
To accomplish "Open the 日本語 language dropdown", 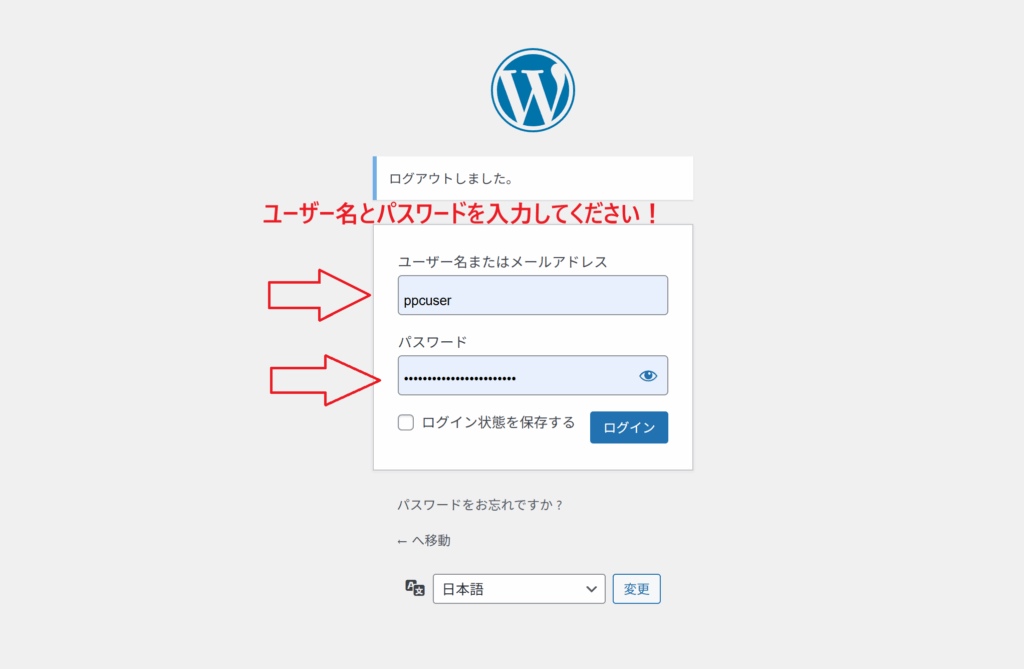I will point(519,589).
